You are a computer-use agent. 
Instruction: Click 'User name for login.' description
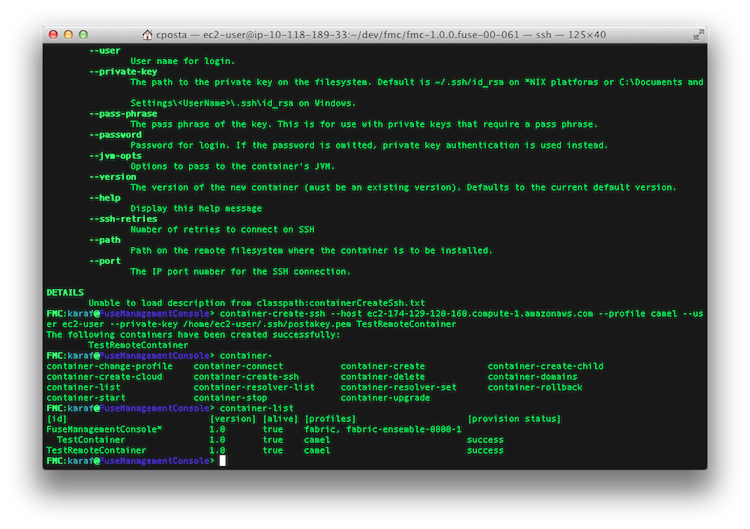(x=183, y=61)
